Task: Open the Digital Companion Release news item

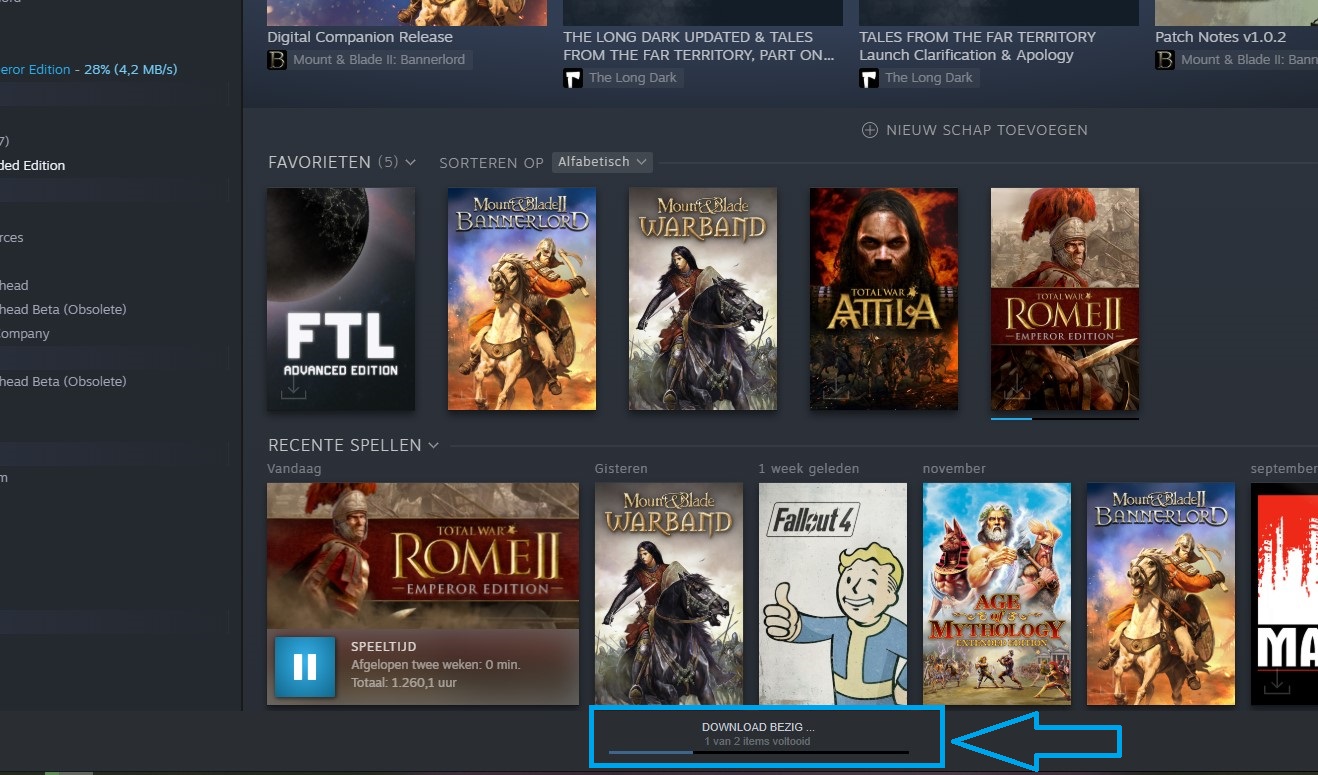Action: tap(359, 36)
